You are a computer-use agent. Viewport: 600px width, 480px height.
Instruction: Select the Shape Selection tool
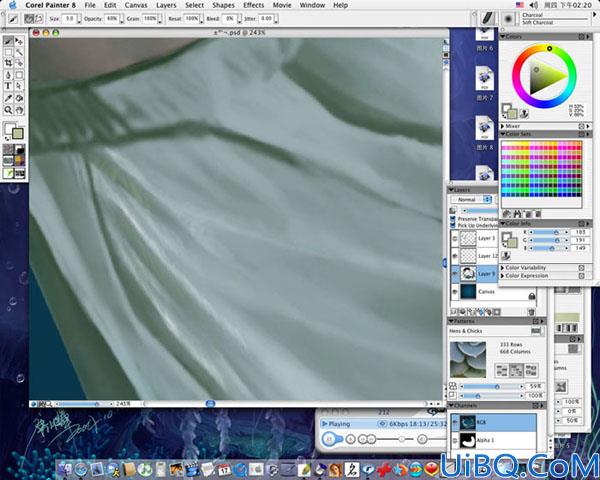coord(19,87)
